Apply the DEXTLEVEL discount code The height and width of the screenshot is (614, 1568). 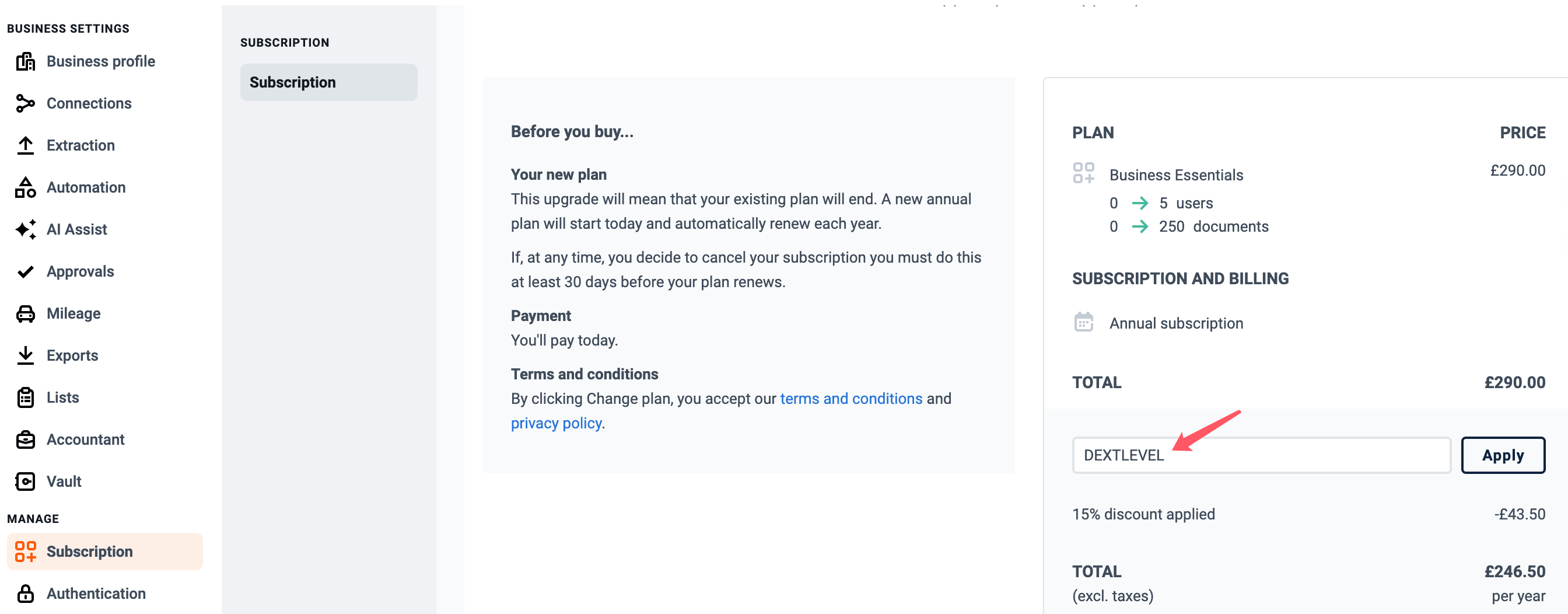tap(1503, 456)
